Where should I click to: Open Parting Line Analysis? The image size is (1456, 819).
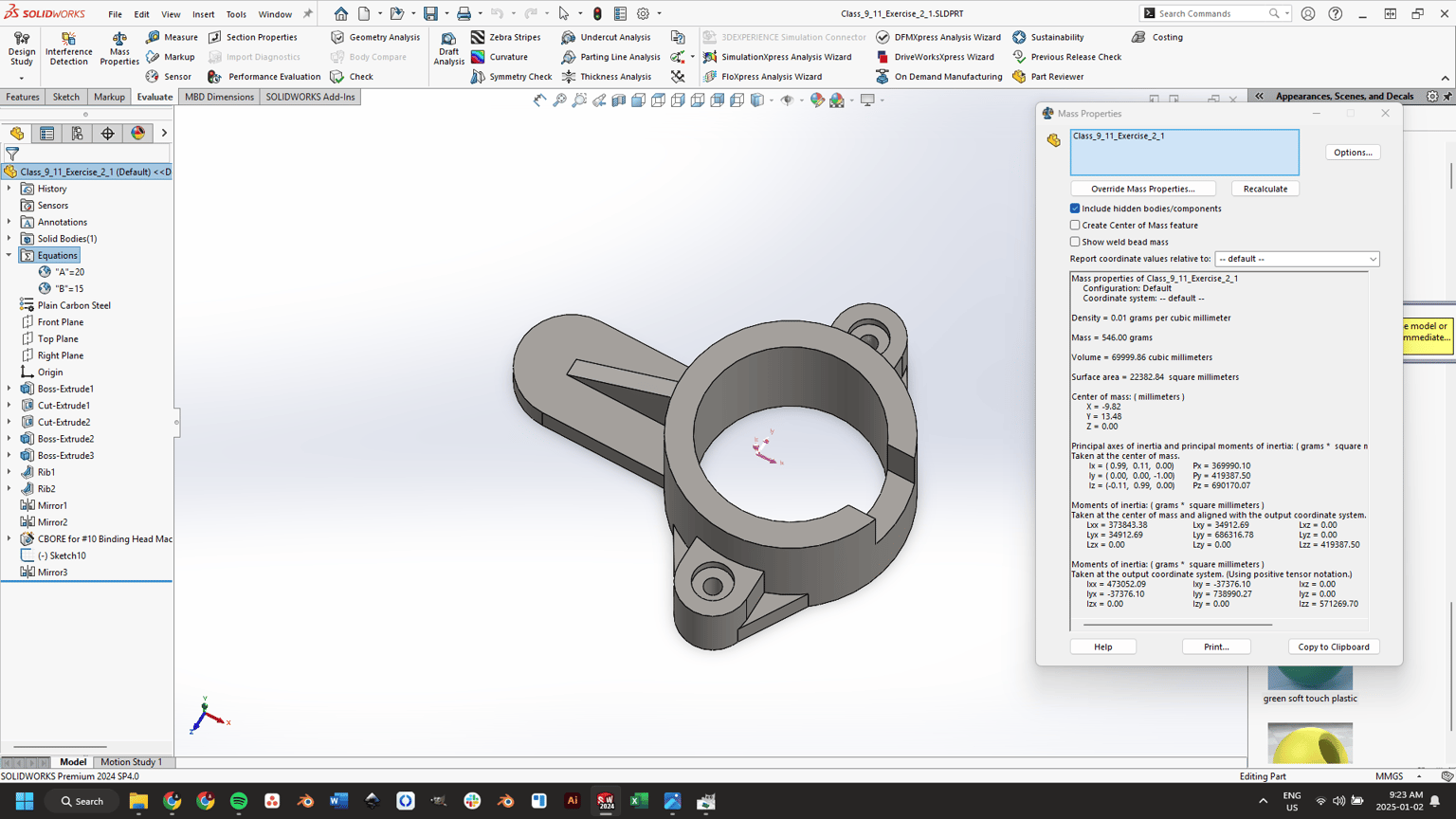pyautogui.click(x=610, y=57)
